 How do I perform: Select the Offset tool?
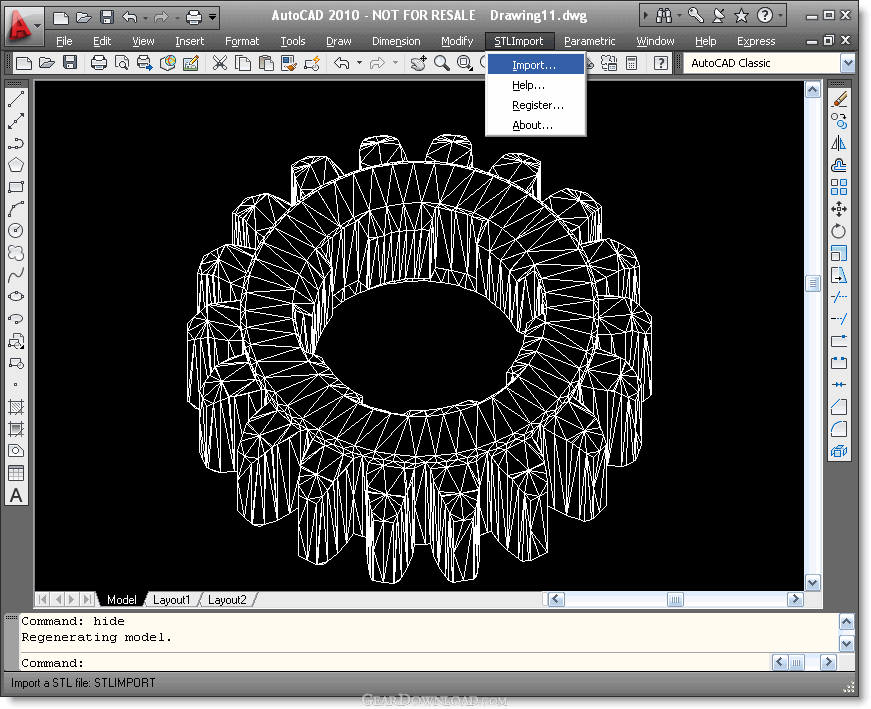click(x=839, y=165)
